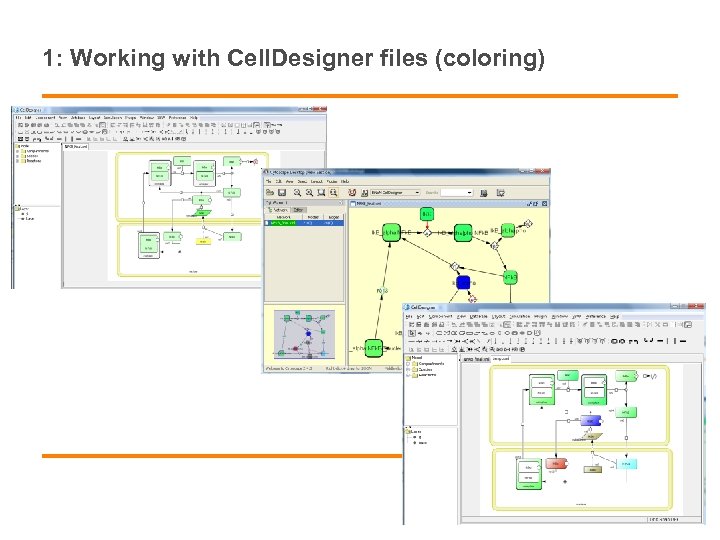Select the blue protein in bottom-right CellDesigner
This screenshot has width=720, height=540.
tap(591, 421)
